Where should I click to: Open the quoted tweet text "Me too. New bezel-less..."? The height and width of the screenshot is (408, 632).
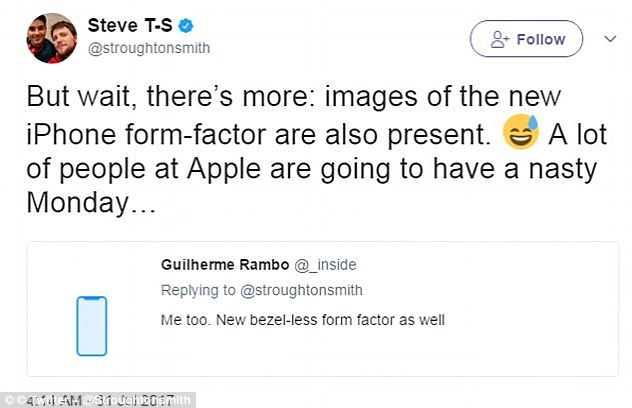pyautogui.click(x=300, y=320)
